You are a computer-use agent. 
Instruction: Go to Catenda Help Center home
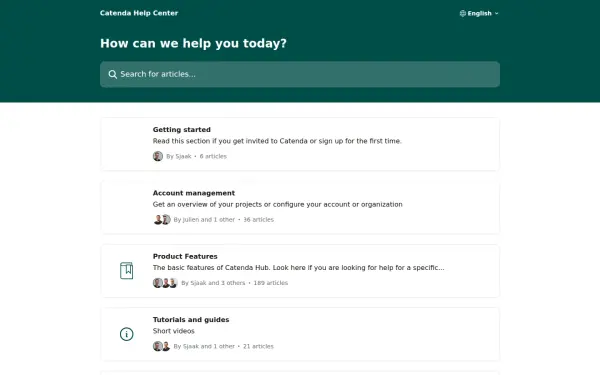(x=139, y=13)
